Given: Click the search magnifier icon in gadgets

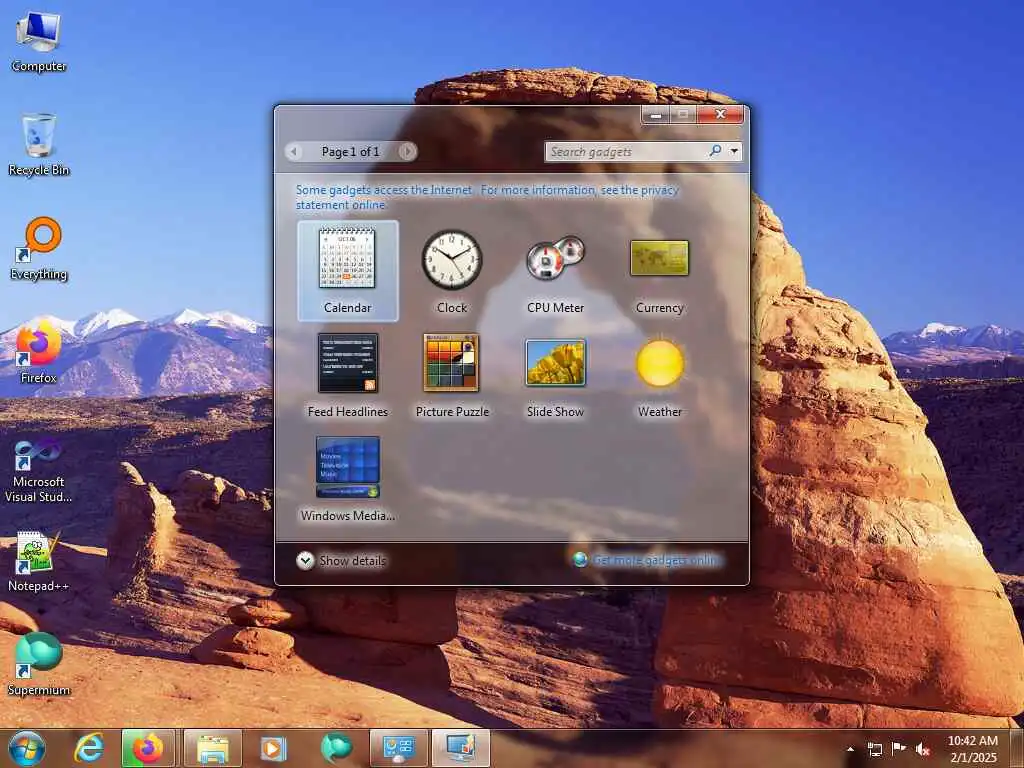Looking at the screenshot, I should (715, 151).
